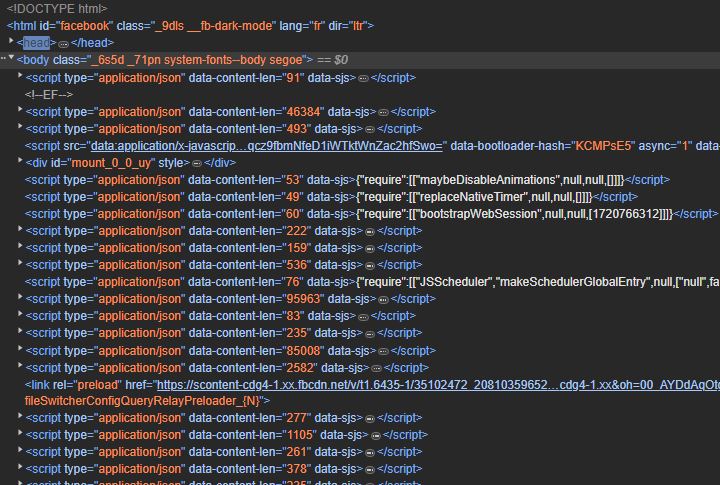This screenshot has width=720, height=485.
Task: Click ellipsis badge of script len 95963
Action: (x=383, y=299)
